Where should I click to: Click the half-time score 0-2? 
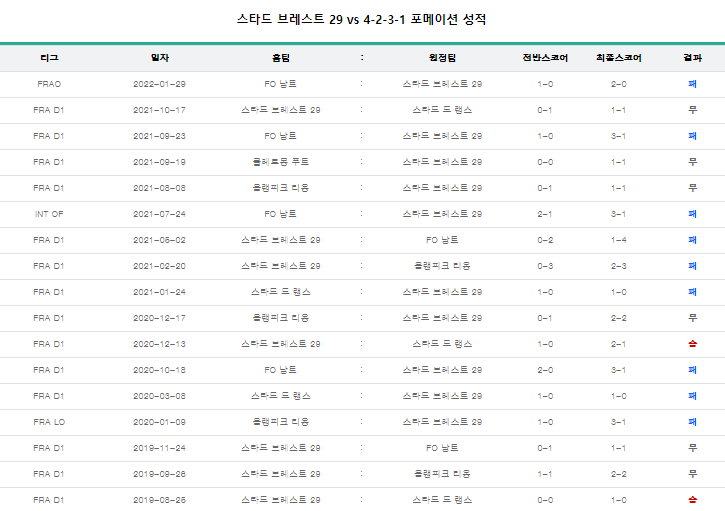click(x=545, y=240)
